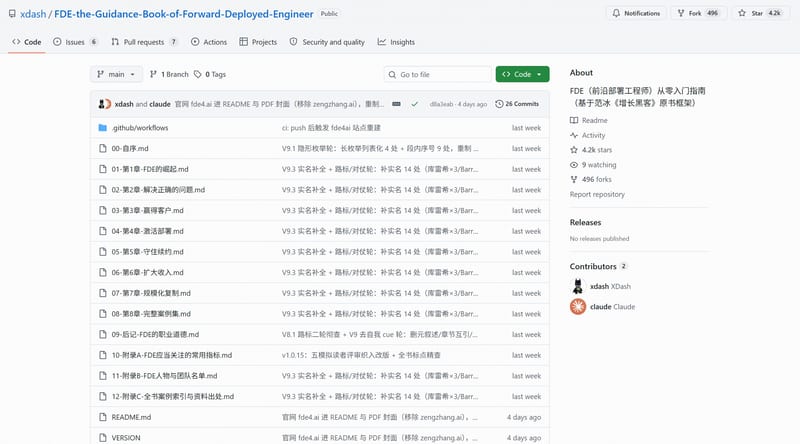Expand the green Code dropdown button

click(x=522, y=74)
